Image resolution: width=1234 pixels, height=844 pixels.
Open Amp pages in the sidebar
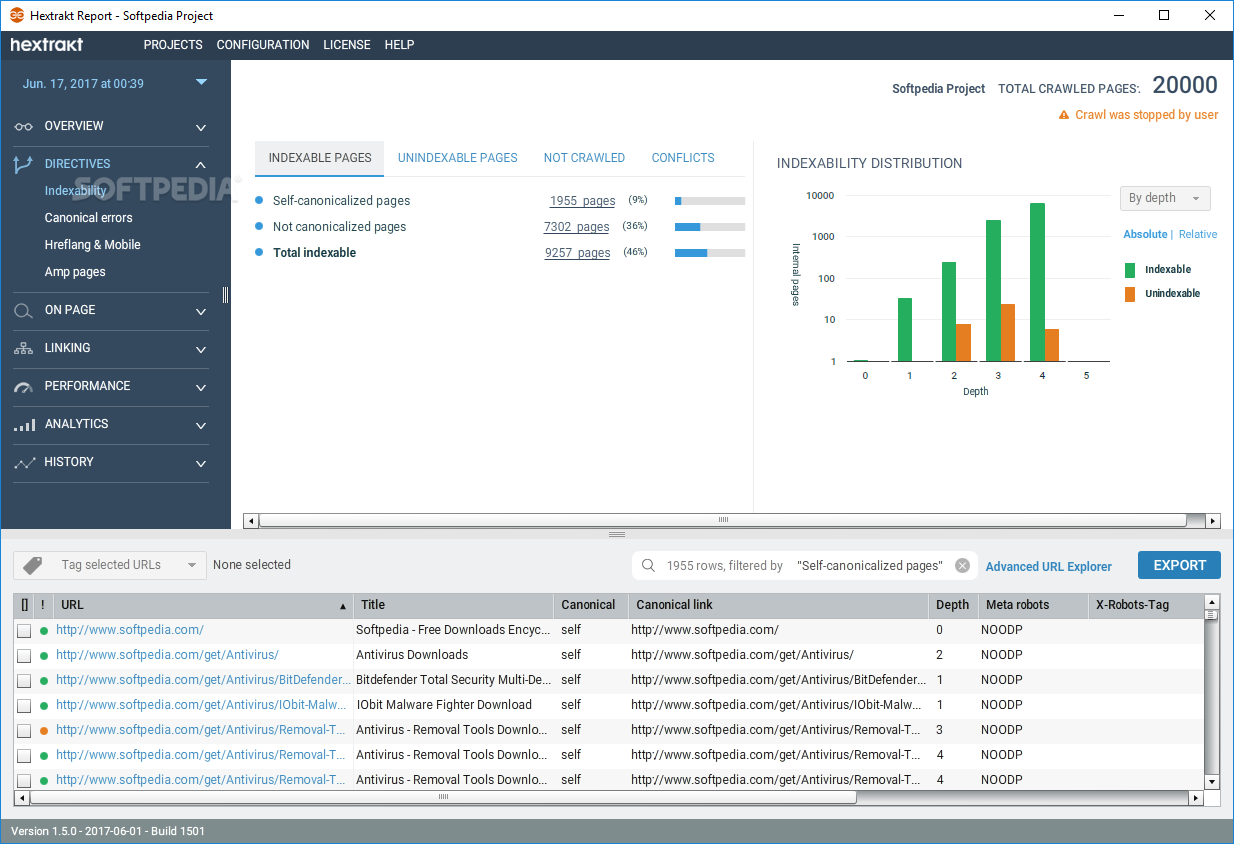75,272
